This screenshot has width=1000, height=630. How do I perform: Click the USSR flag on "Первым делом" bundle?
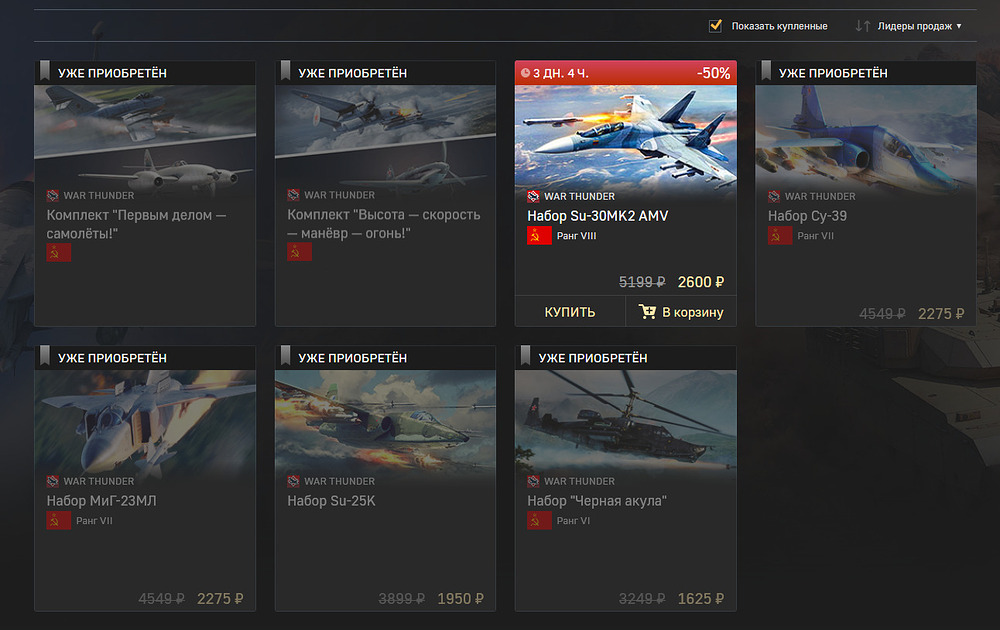(59, 253)
